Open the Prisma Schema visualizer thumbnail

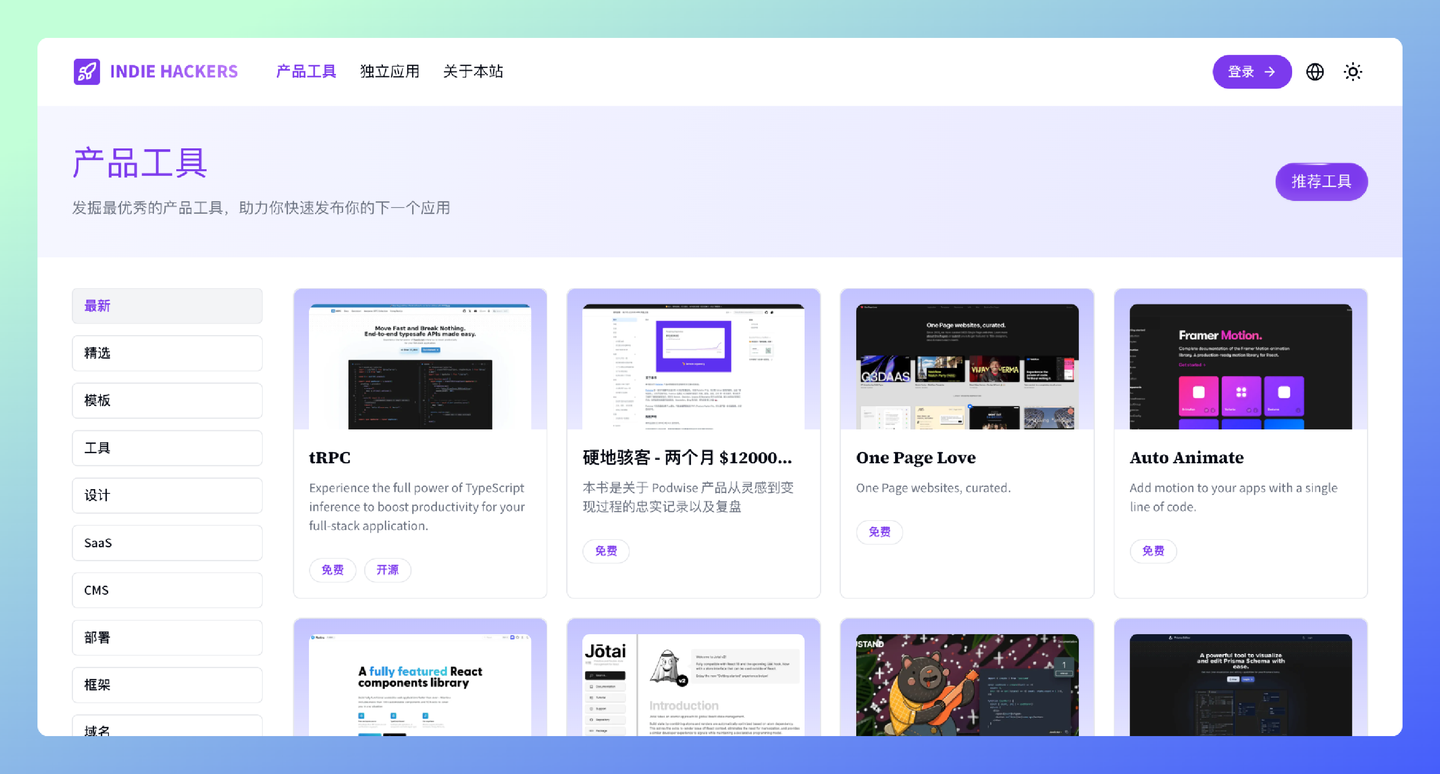click(1241, 685)
